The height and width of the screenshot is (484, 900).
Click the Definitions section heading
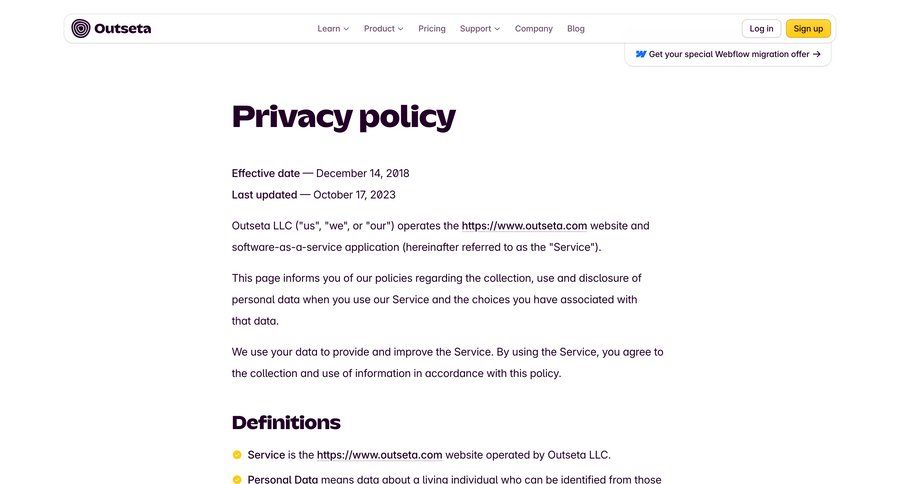tap(286, 423)
